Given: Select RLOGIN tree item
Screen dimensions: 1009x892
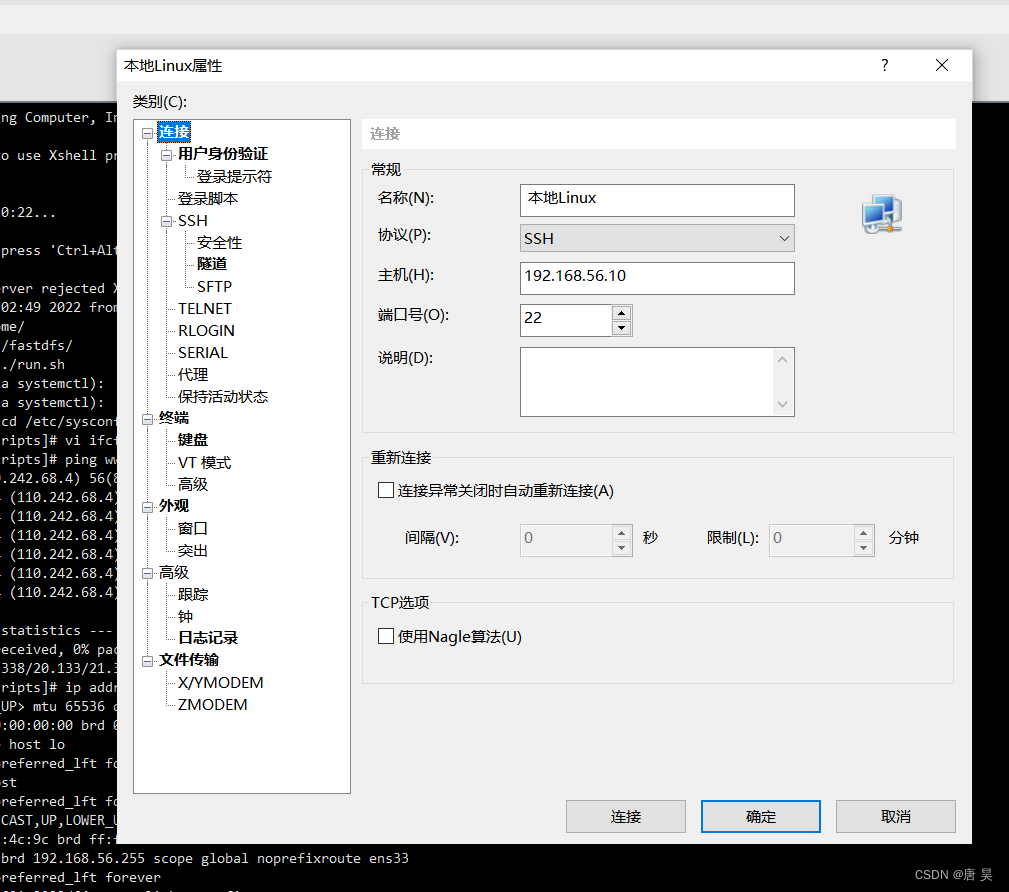Looking at the screenshot, I should click(206, 330).
